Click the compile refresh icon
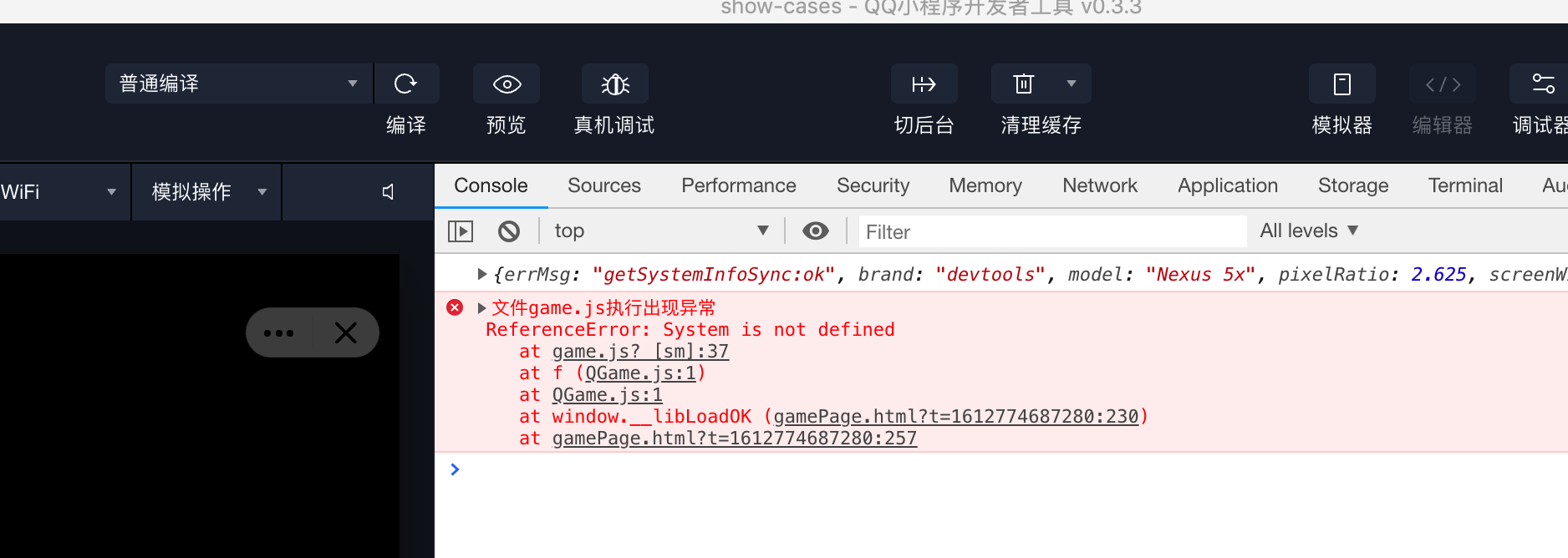 [x=406, y=84]
